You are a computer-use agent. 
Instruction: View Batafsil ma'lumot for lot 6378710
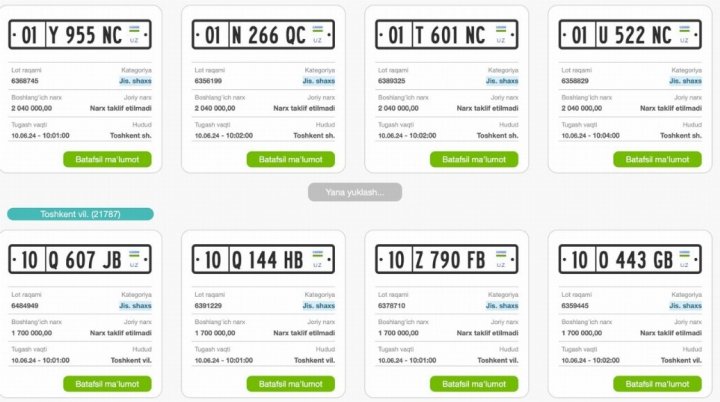[x=475, y=383]
